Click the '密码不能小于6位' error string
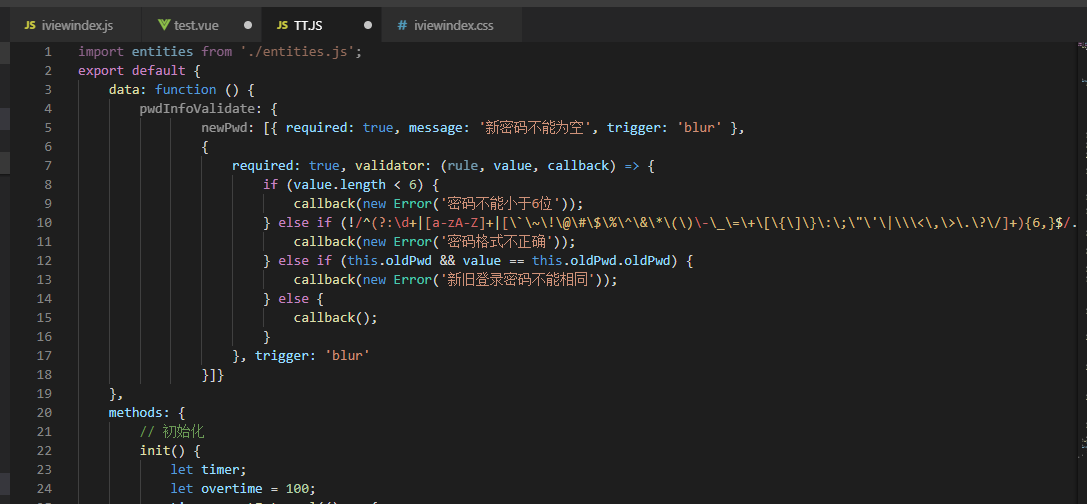Image resolution: width=1087 pixels, height=504 pixels. tap(499, 204)
